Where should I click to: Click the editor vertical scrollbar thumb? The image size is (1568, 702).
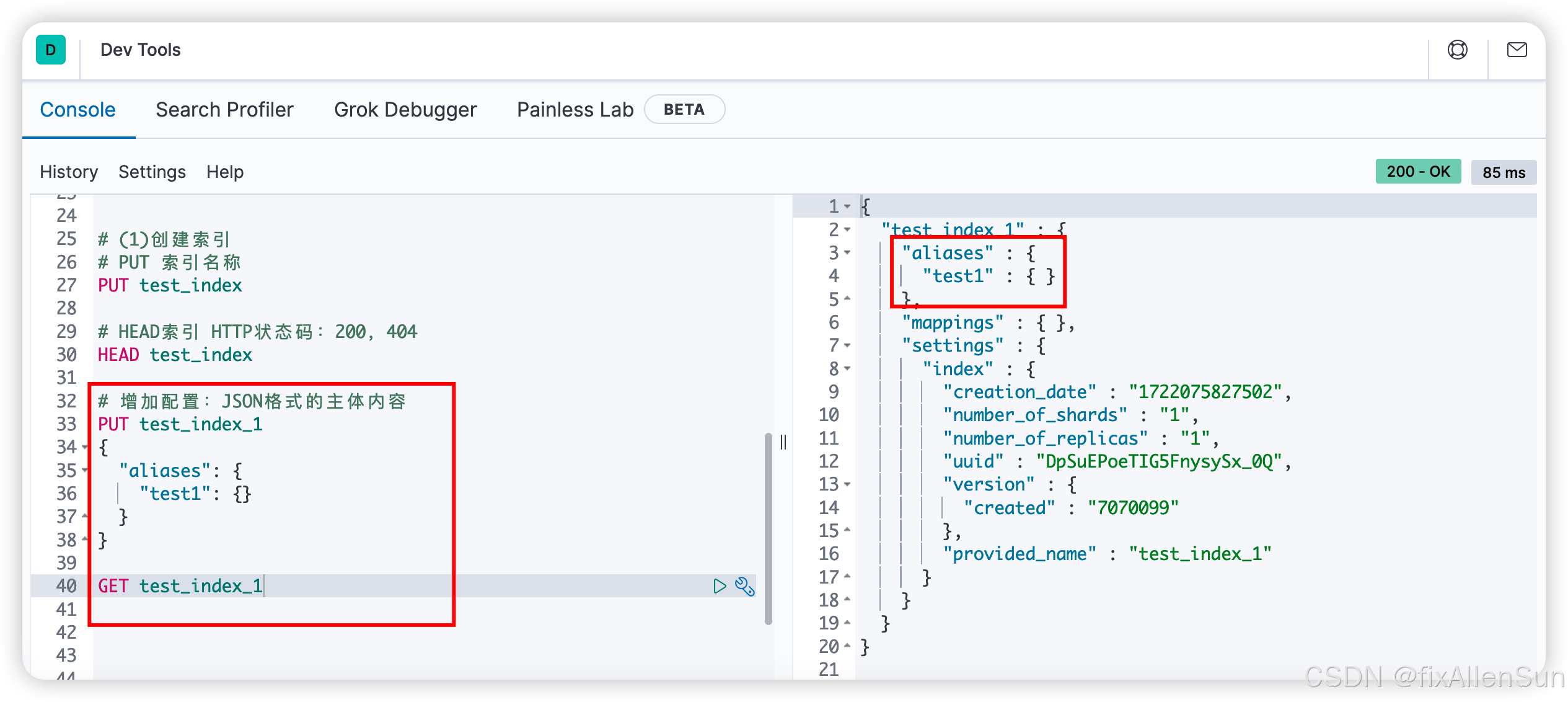pyautogui.click(x=768, y=527)
